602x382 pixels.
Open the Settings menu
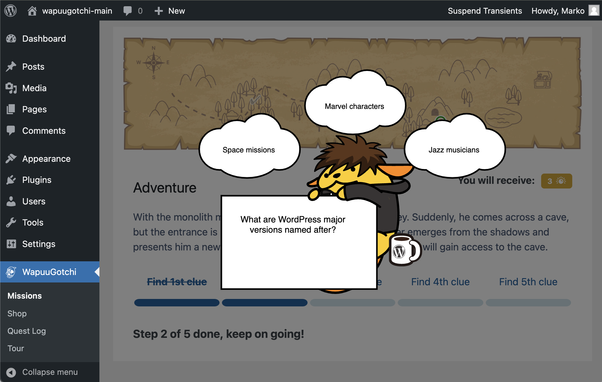(50, 244)
